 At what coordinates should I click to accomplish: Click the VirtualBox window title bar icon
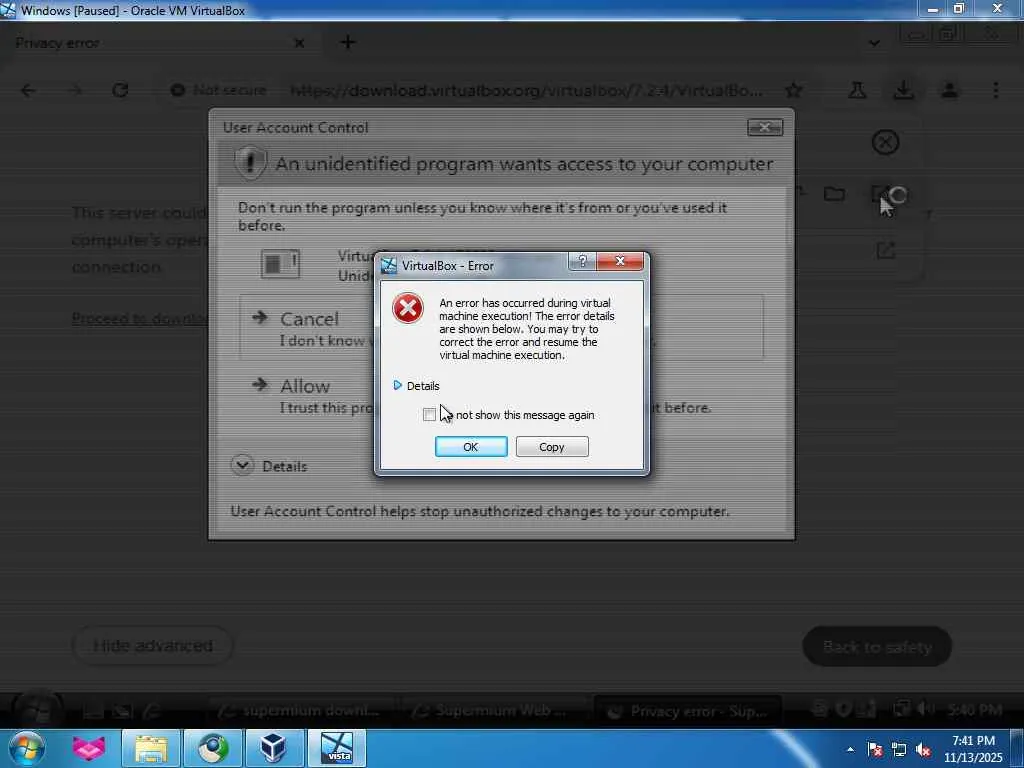[8, 10]
